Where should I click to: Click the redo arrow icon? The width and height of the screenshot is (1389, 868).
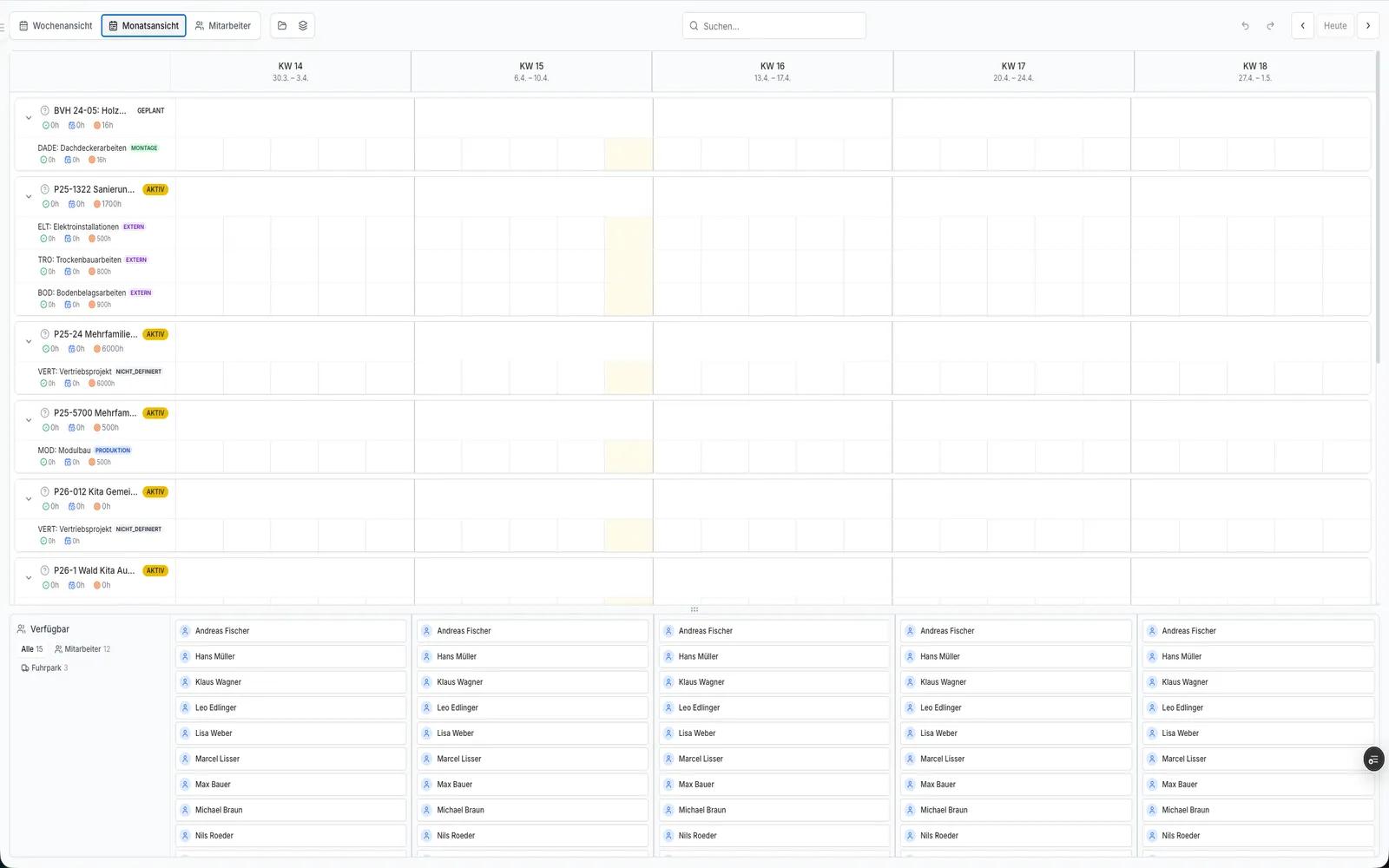click(x=1270, y=26)
